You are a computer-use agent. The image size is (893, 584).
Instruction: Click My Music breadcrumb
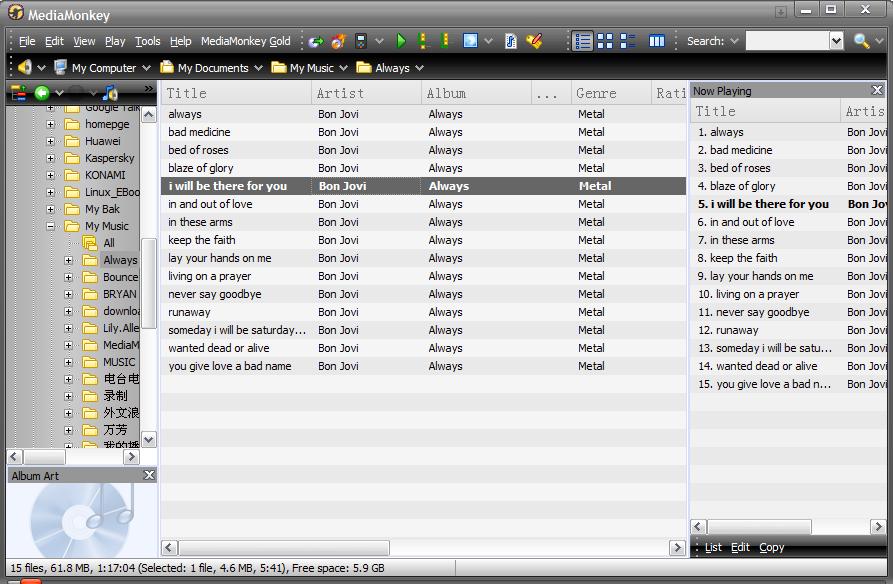click(x=303, y=68)
